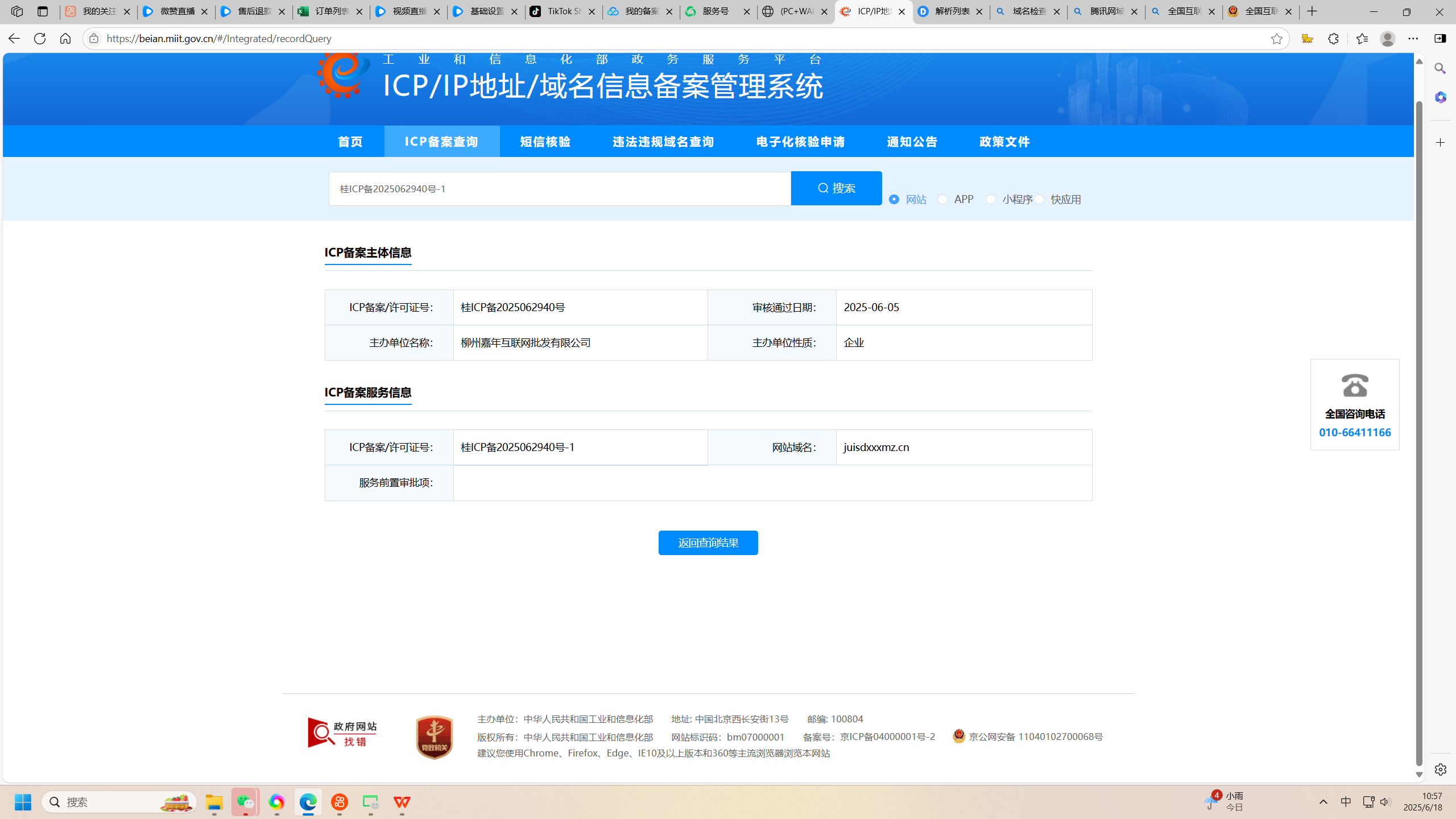Select the 快应用 radio option
The image size is (1456, 819).
tap(1039, 199)
